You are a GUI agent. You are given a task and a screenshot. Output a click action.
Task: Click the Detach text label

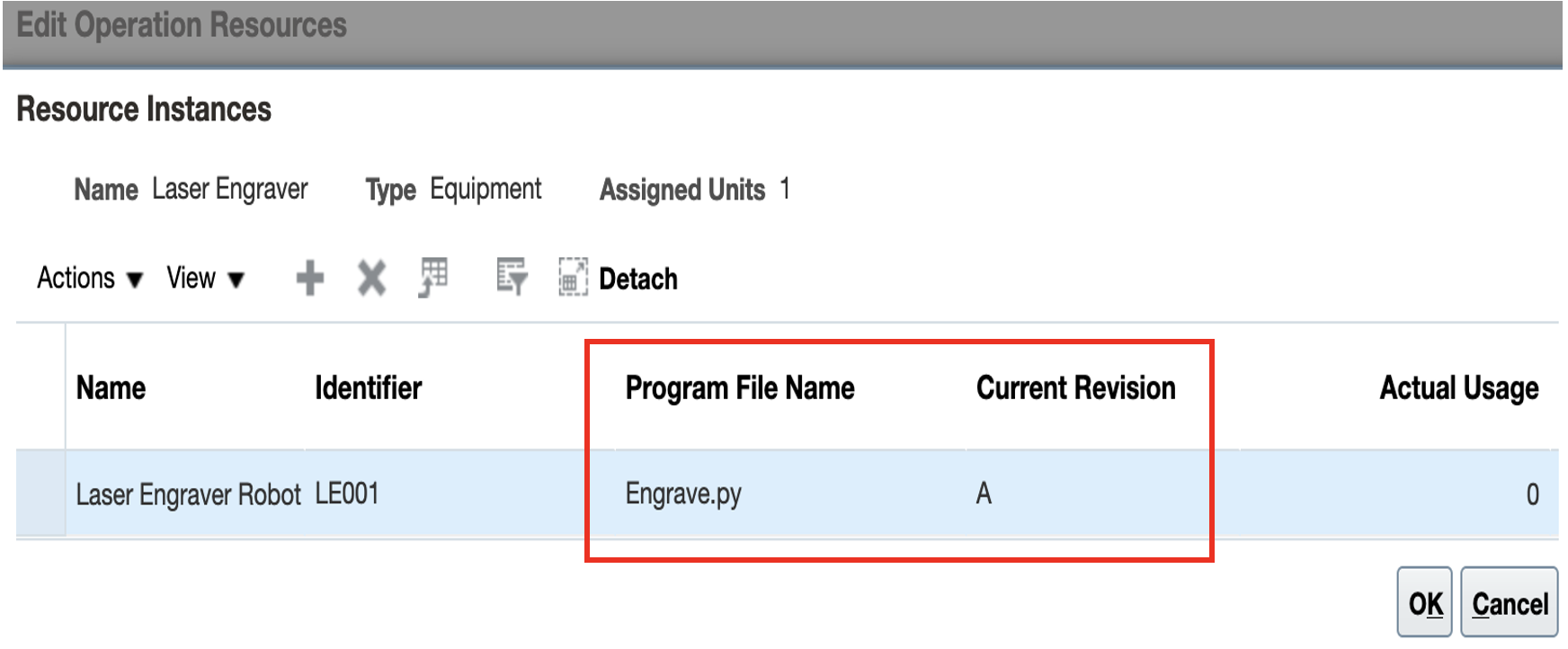click(x=637, y=279)
